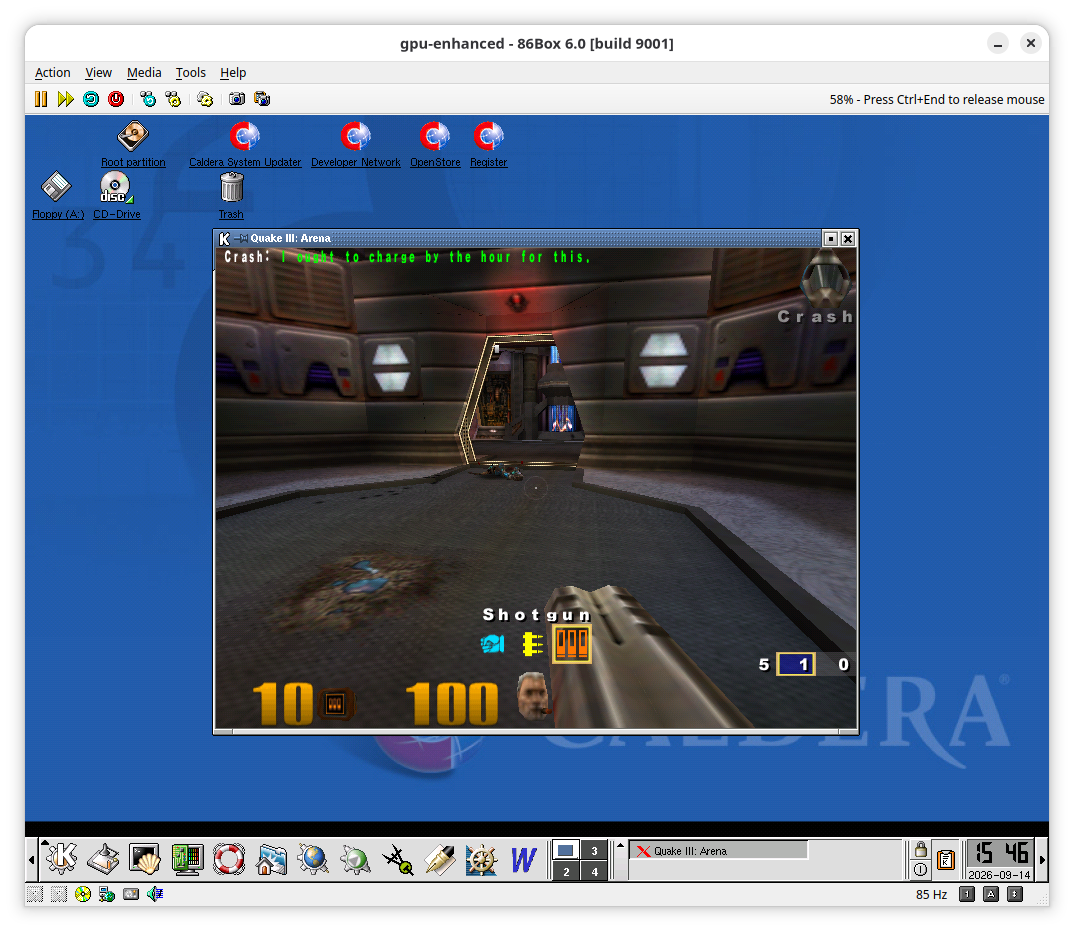Collapse the KDE panel using the left-edge arrow

[32, 859]
